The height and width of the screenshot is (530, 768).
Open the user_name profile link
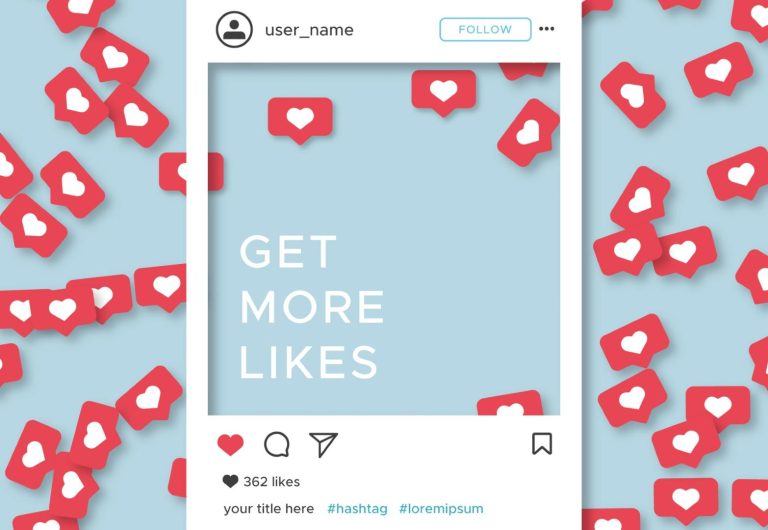click(x=309, y=30)
